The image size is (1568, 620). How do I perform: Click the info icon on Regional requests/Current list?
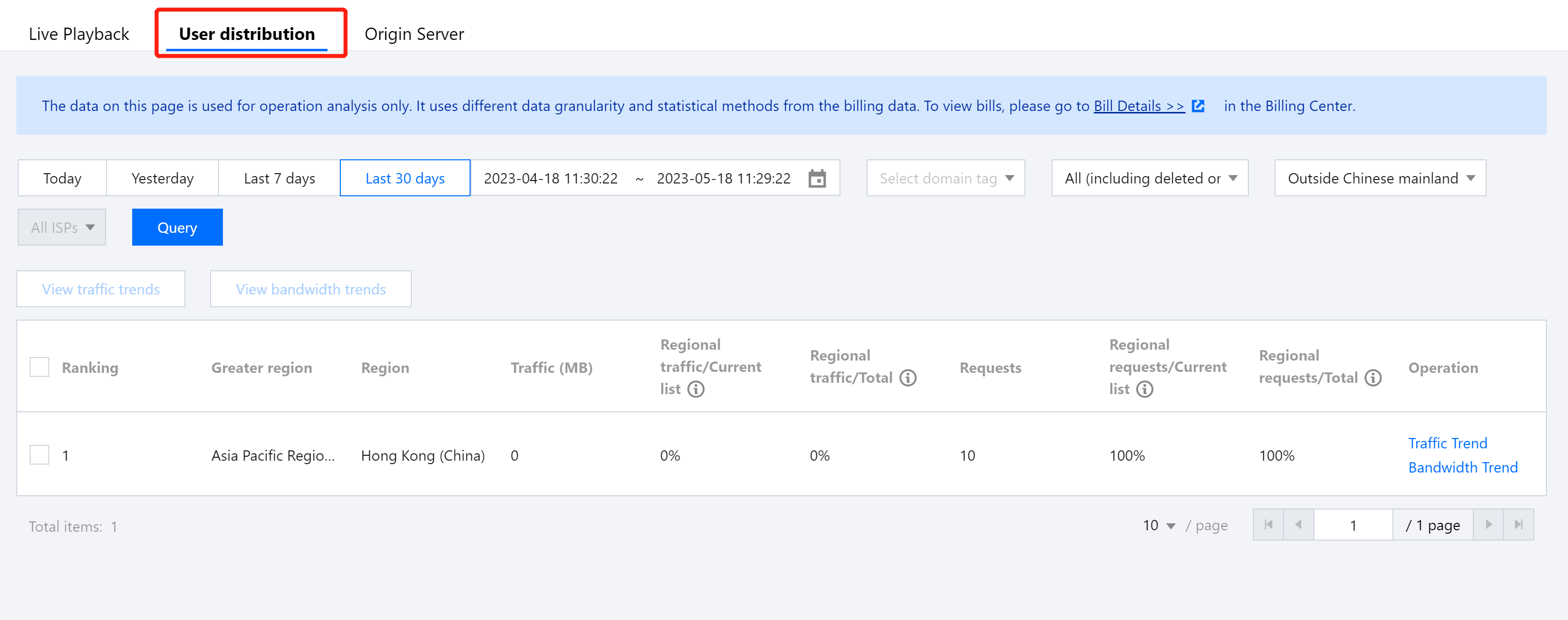(1145, 390)
